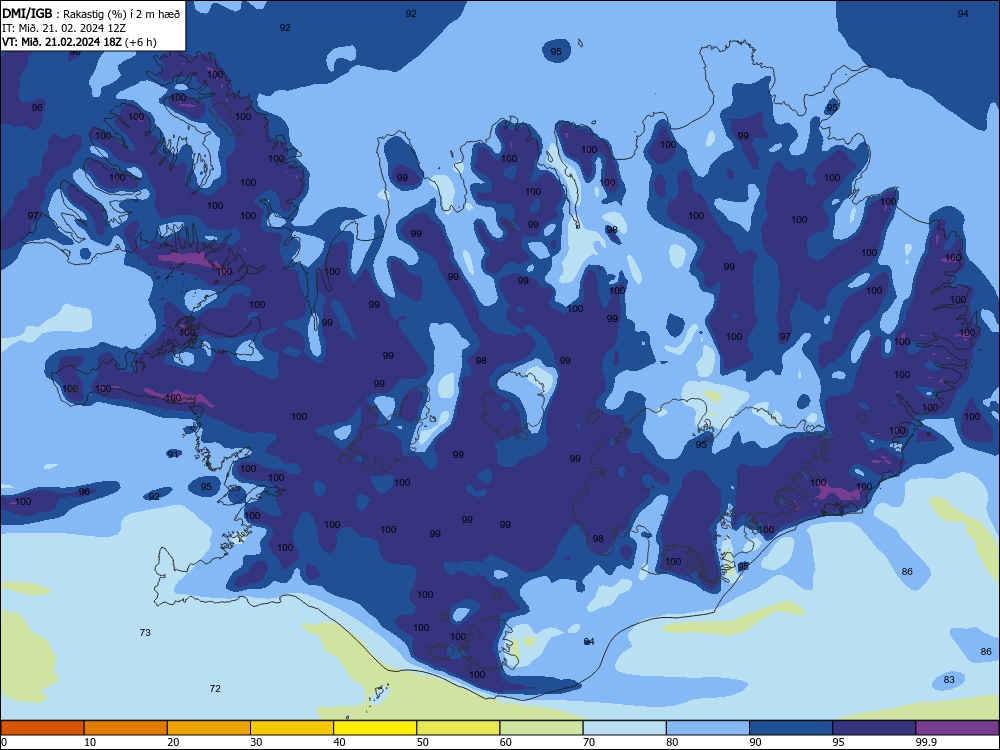The image size is (1000, 750).
Task: Click the '40' legend scale label
Action: [339, 742]
